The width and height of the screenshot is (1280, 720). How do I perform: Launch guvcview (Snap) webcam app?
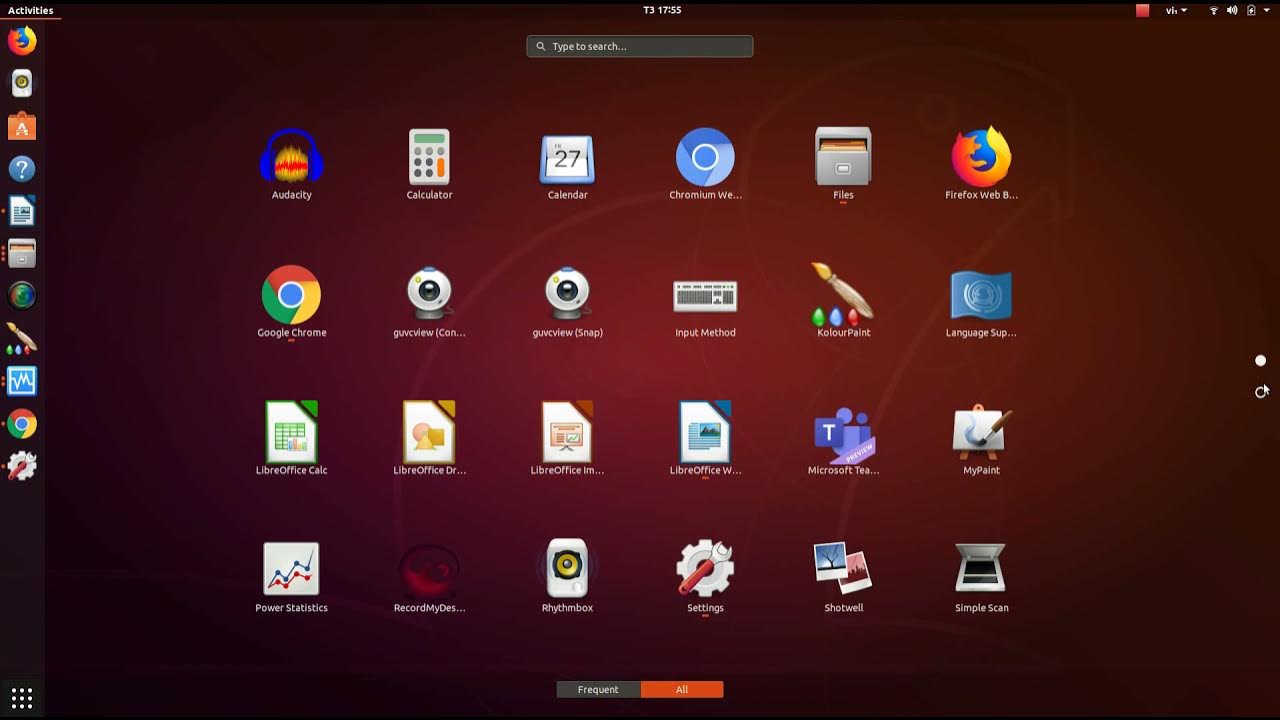click(567, 301)
